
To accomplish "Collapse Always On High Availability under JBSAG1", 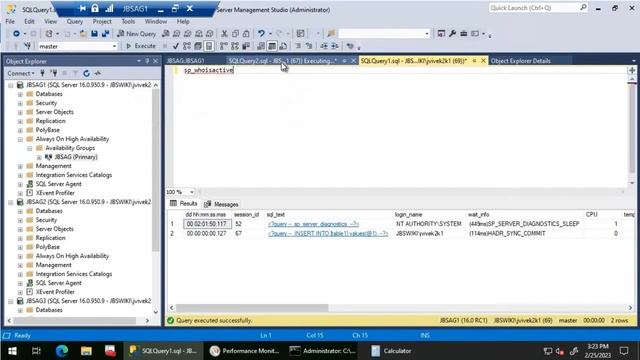I will (x=20, y=139).
